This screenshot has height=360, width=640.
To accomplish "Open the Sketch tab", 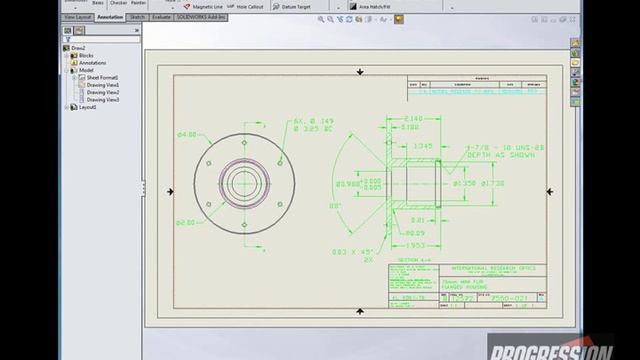I will 137,17.
